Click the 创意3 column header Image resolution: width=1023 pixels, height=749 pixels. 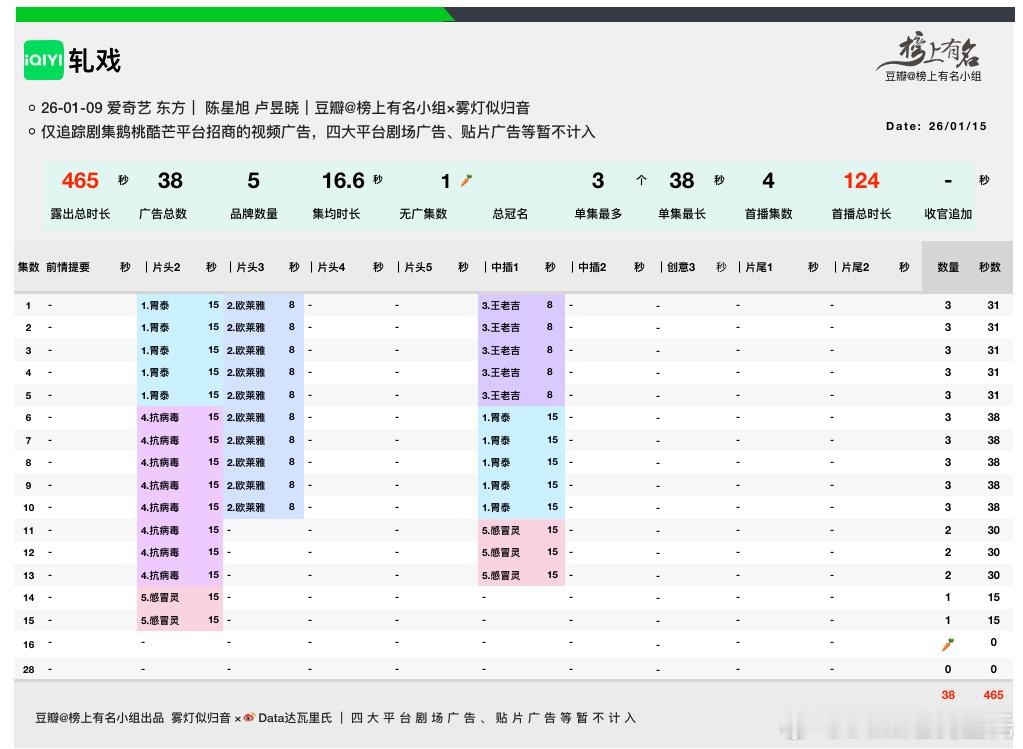point(680,267)
